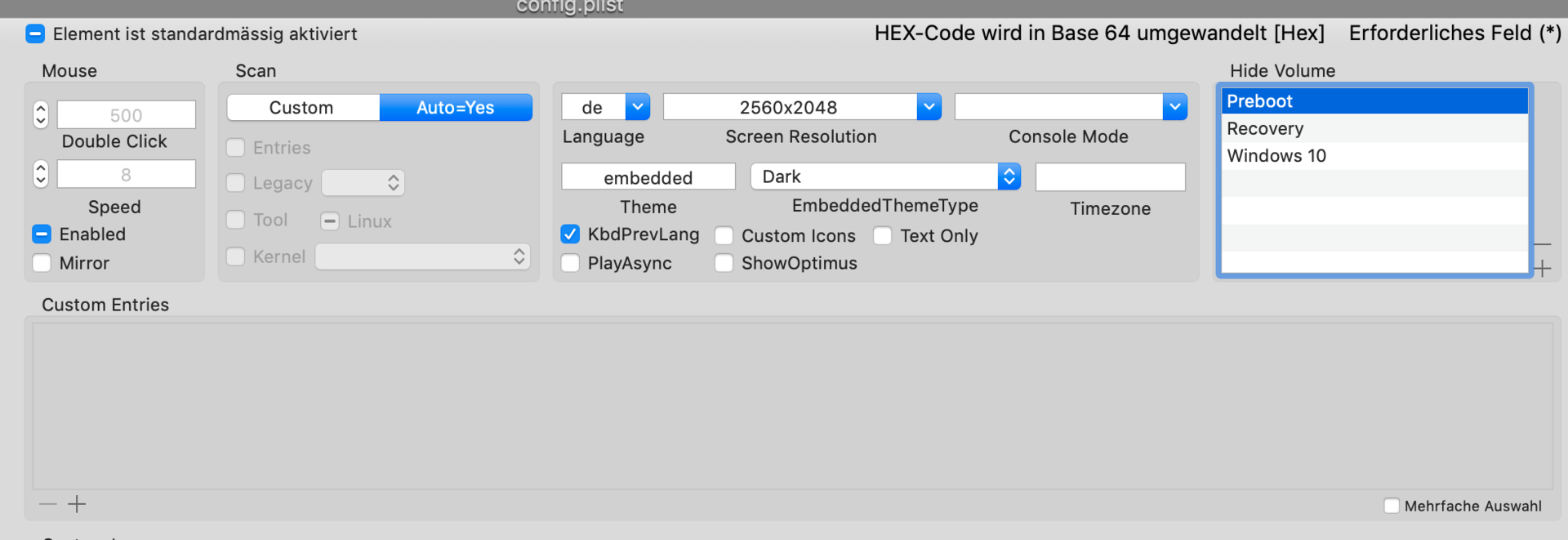Toggle the mouse Enabled checkbox
Screen dimensions: 1568x540
click(42, 234)
